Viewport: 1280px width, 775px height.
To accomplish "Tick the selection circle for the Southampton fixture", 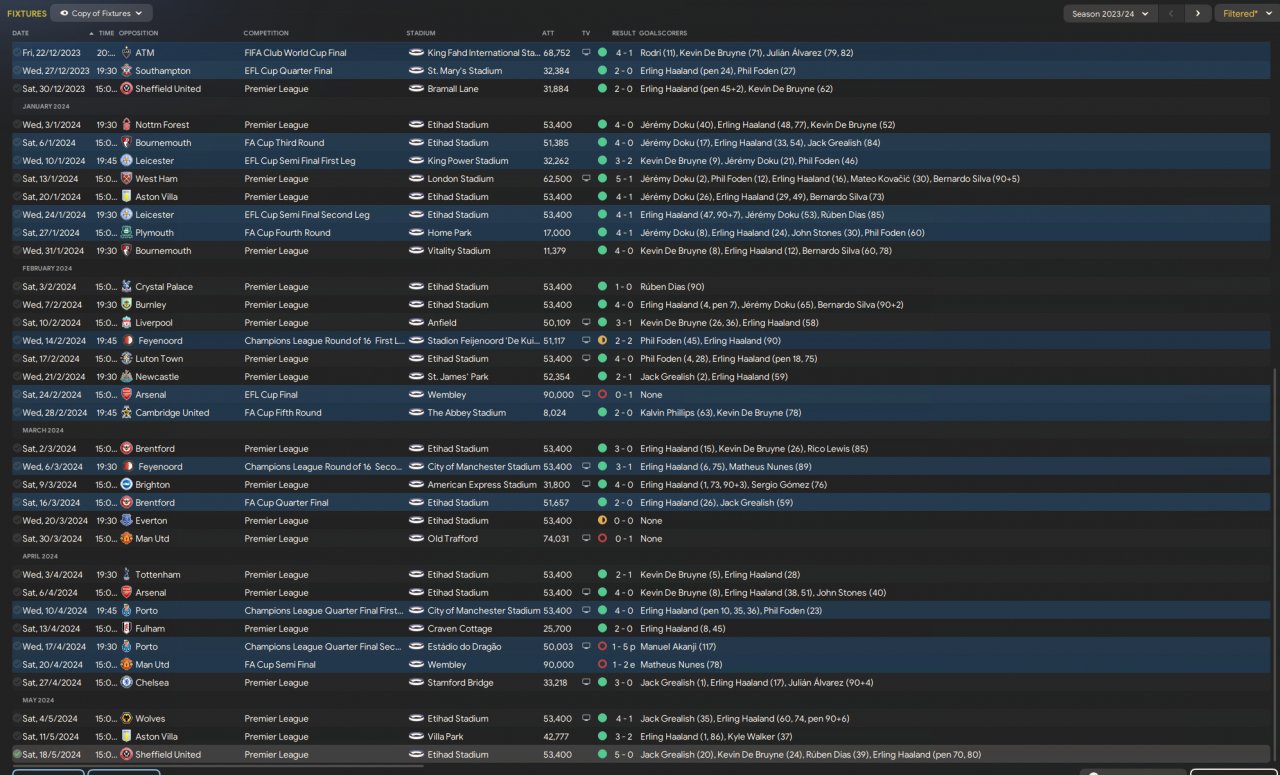I will (17, 71).
